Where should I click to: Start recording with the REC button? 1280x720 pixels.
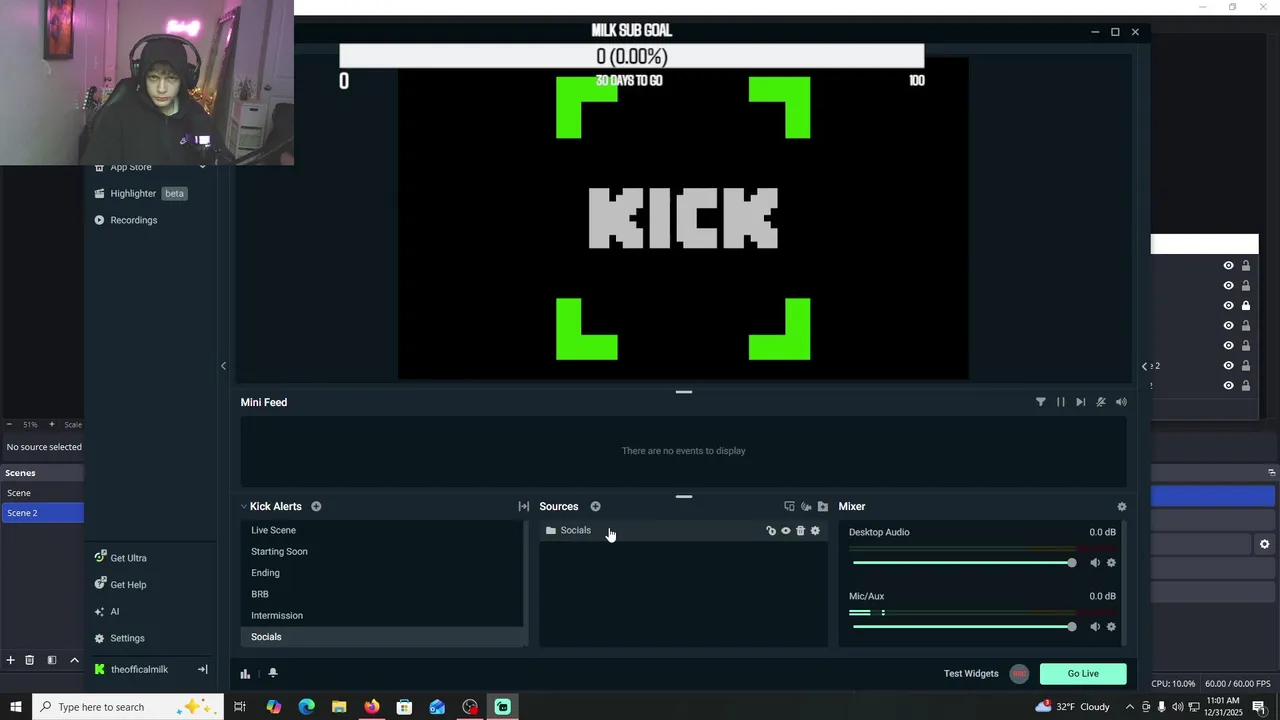click(1019, 674)
